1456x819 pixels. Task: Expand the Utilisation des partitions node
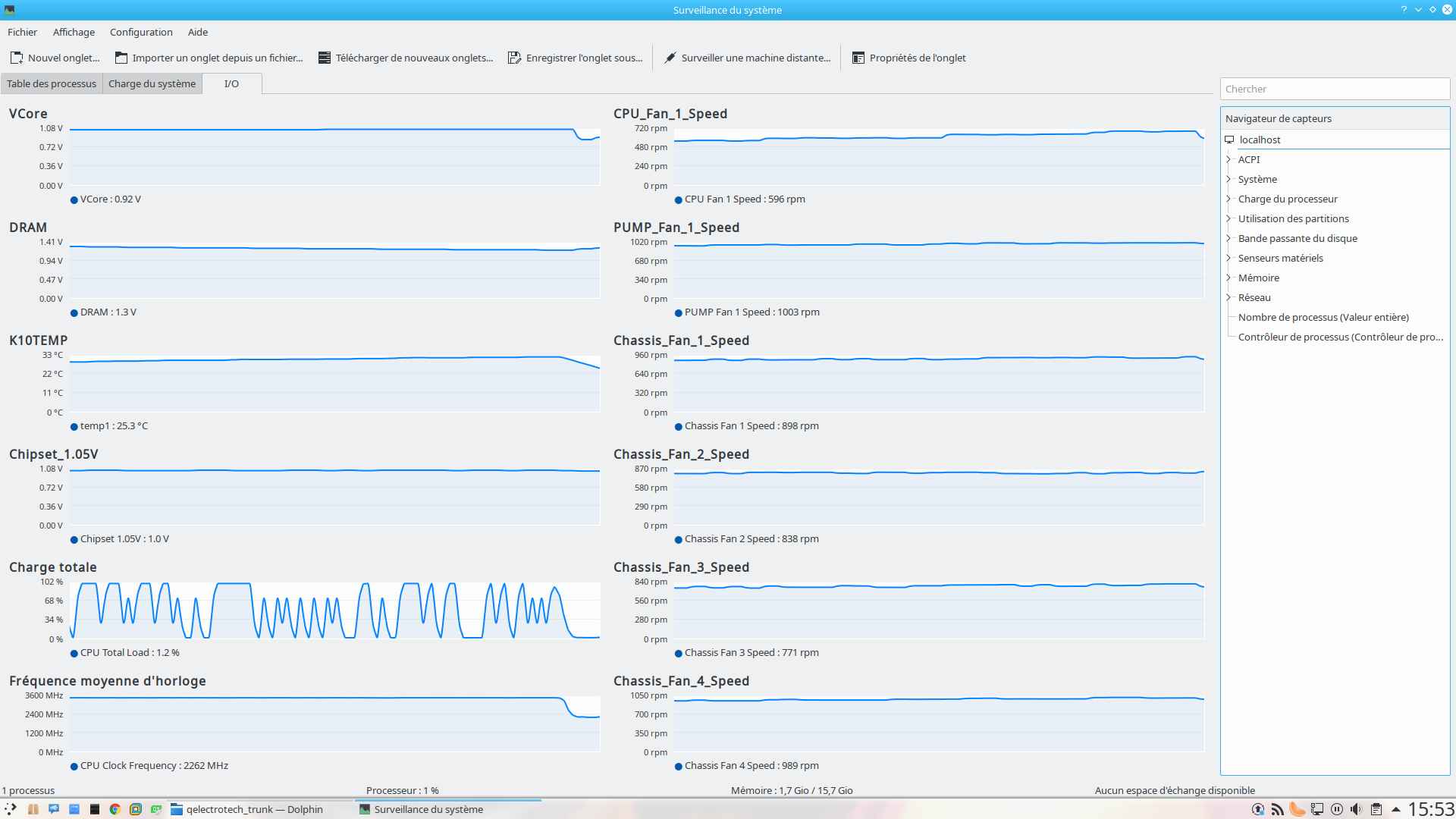[x=1228, y=218]
